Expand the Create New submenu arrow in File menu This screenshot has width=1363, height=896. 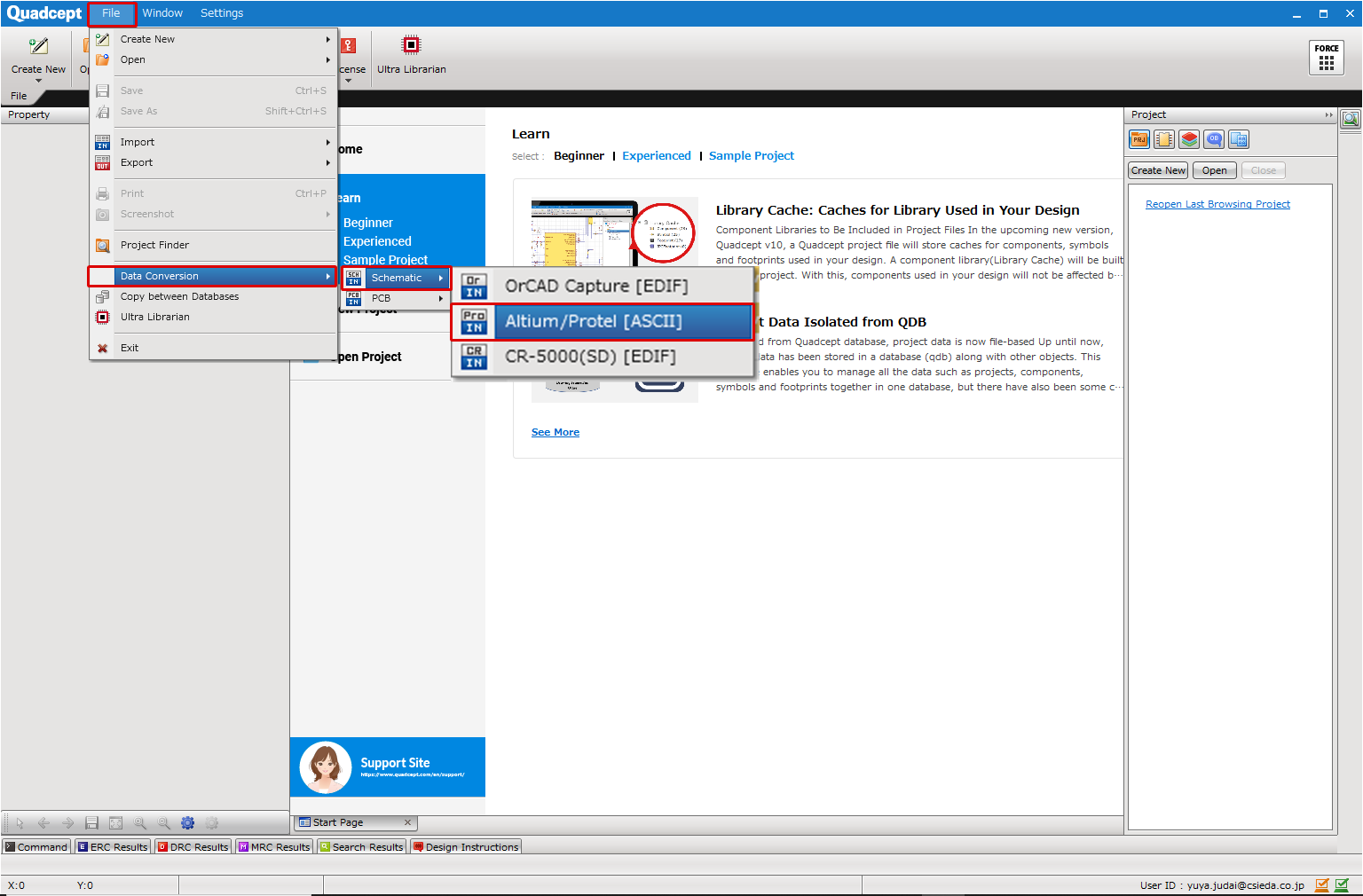[x=328, y=39]
